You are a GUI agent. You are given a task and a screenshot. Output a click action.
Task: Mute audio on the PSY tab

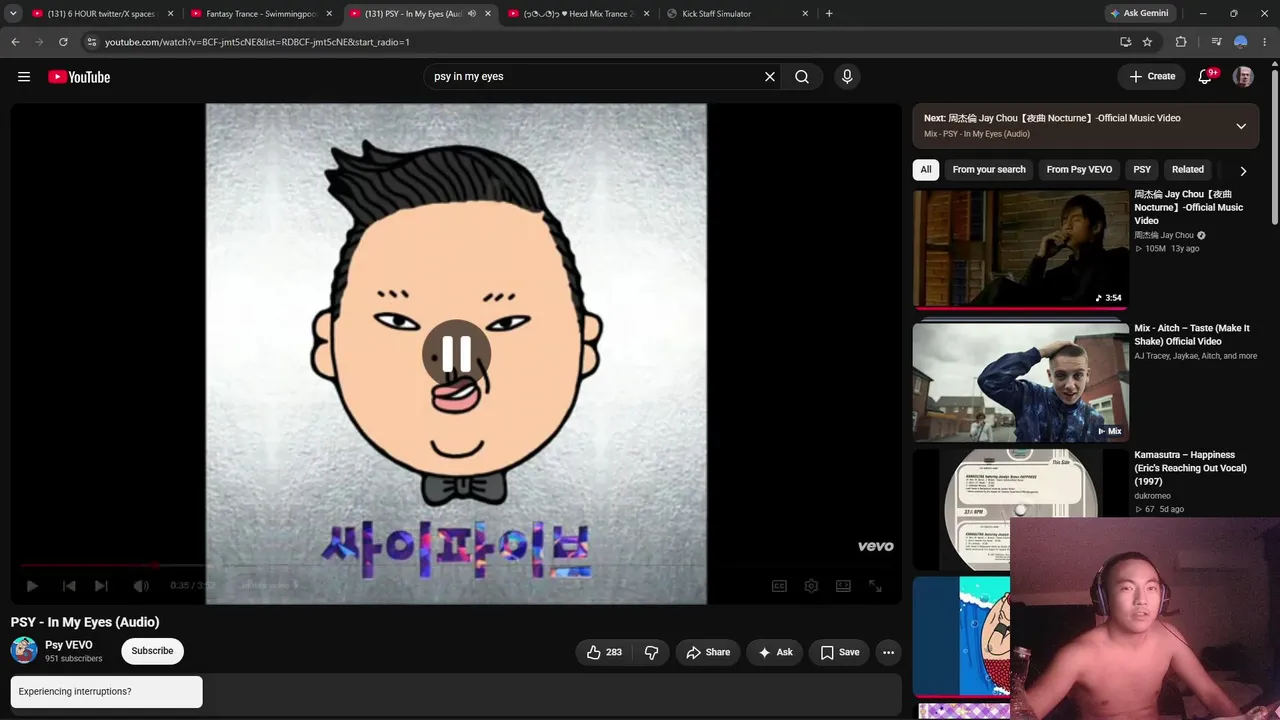[472, 14]
